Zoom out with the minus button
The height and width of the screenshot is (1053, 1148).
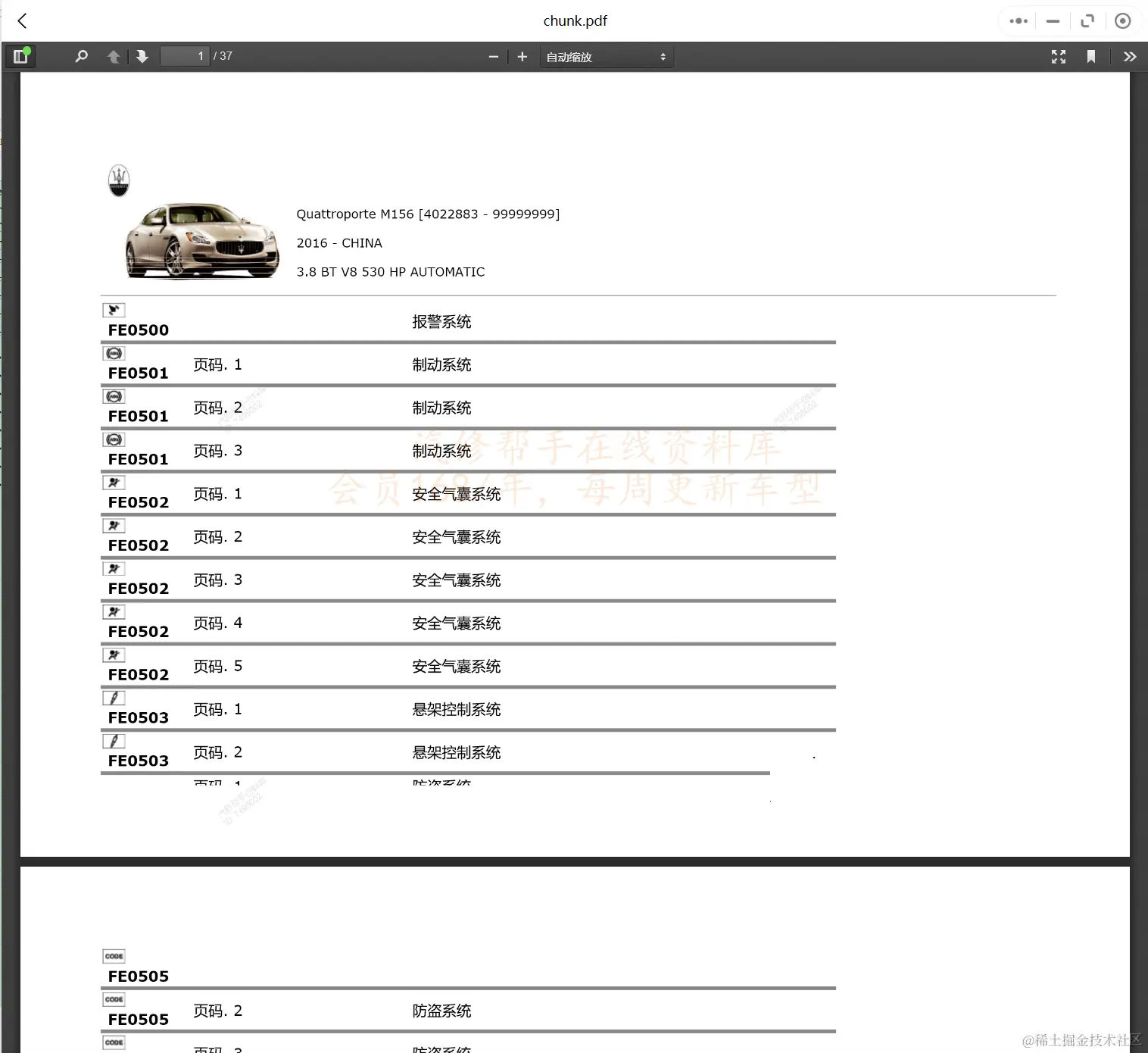(x=494, y=57)
